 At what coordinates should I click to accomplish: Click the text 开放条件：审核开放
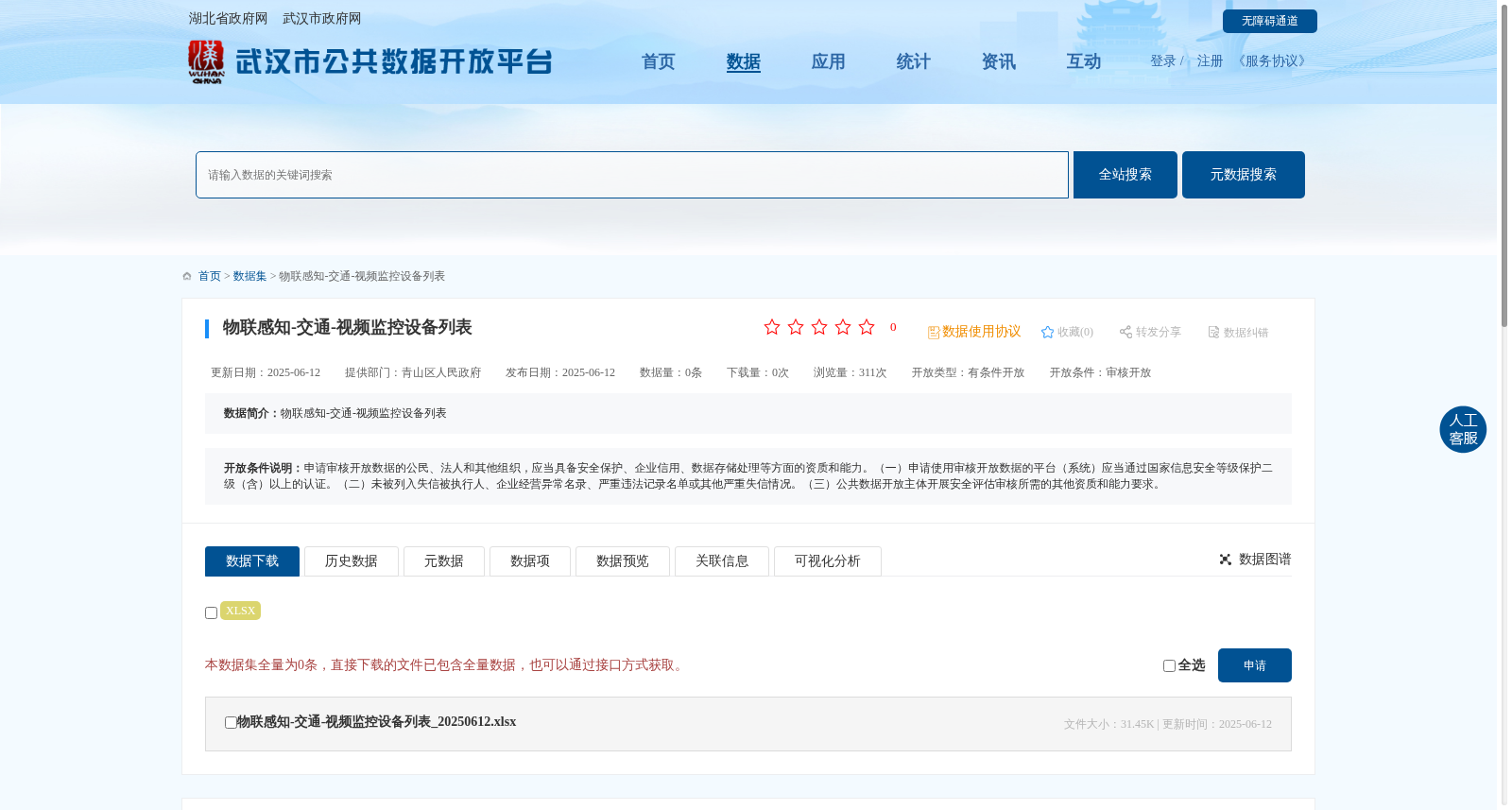pyautogui.click(x=1101, y=372)
